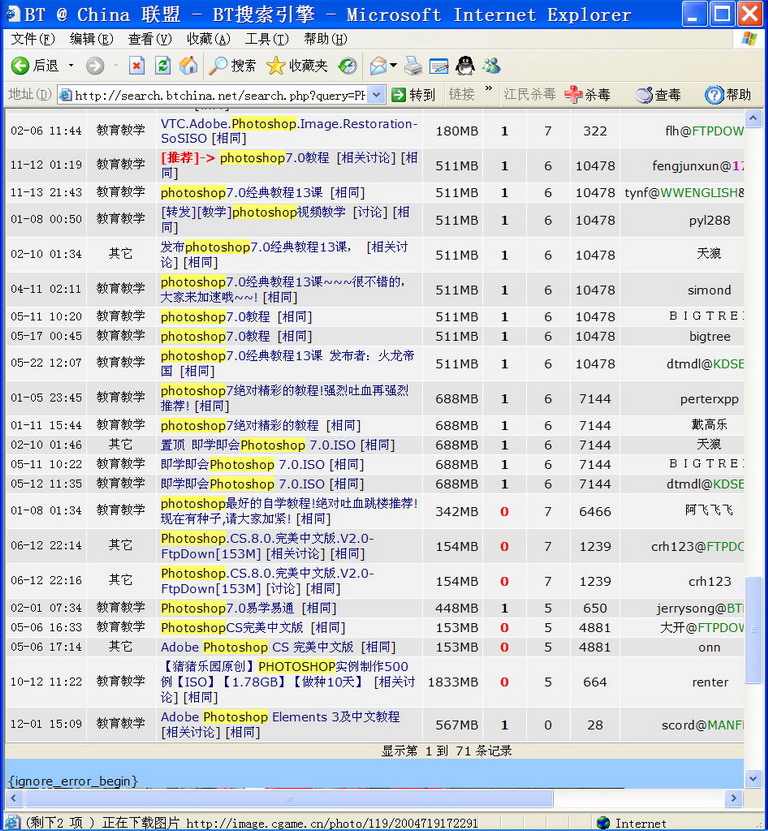Image resolution: width=768 pixels, height=831 pixels.
Task: Select the 1833MB size cell
Action: 453,682
